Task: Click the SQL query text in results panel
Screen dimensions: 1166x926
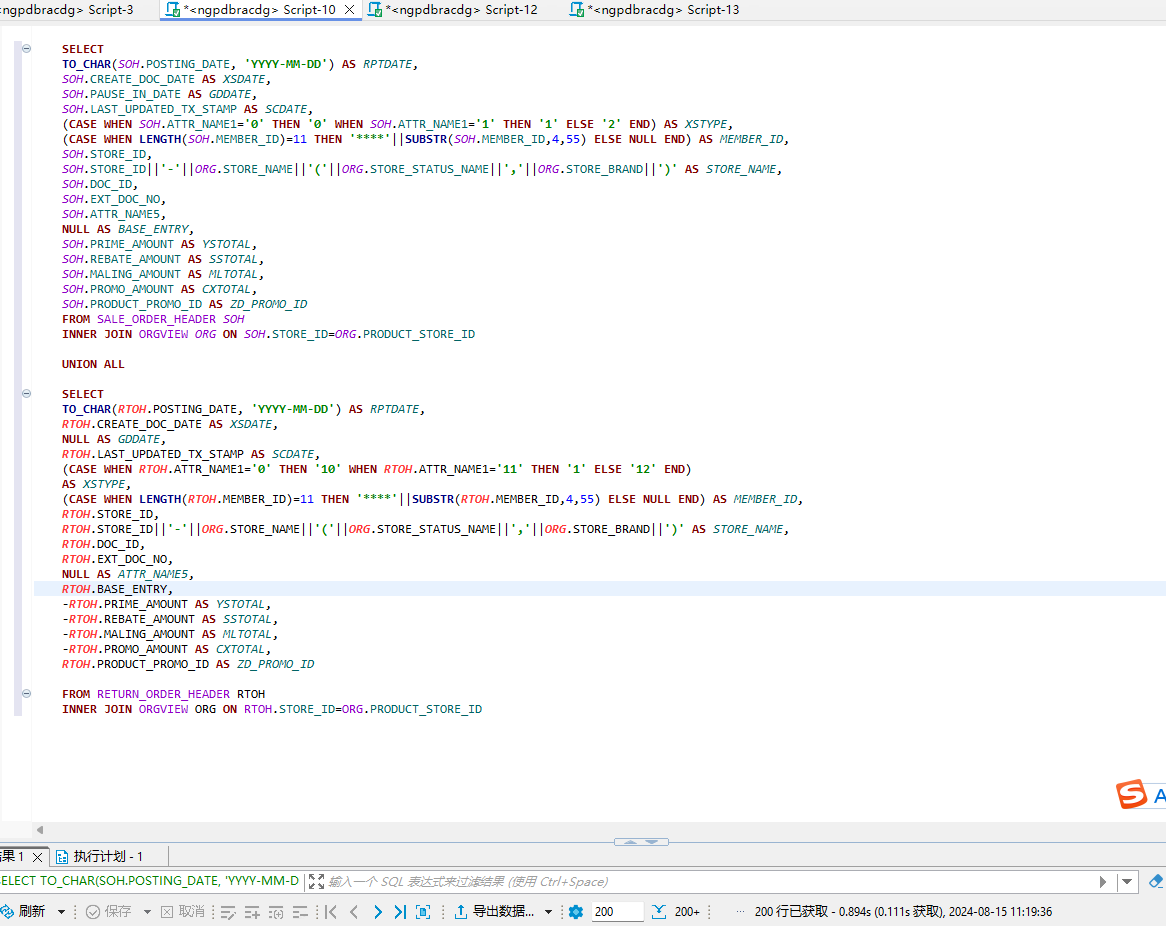Action: (149, 881)
